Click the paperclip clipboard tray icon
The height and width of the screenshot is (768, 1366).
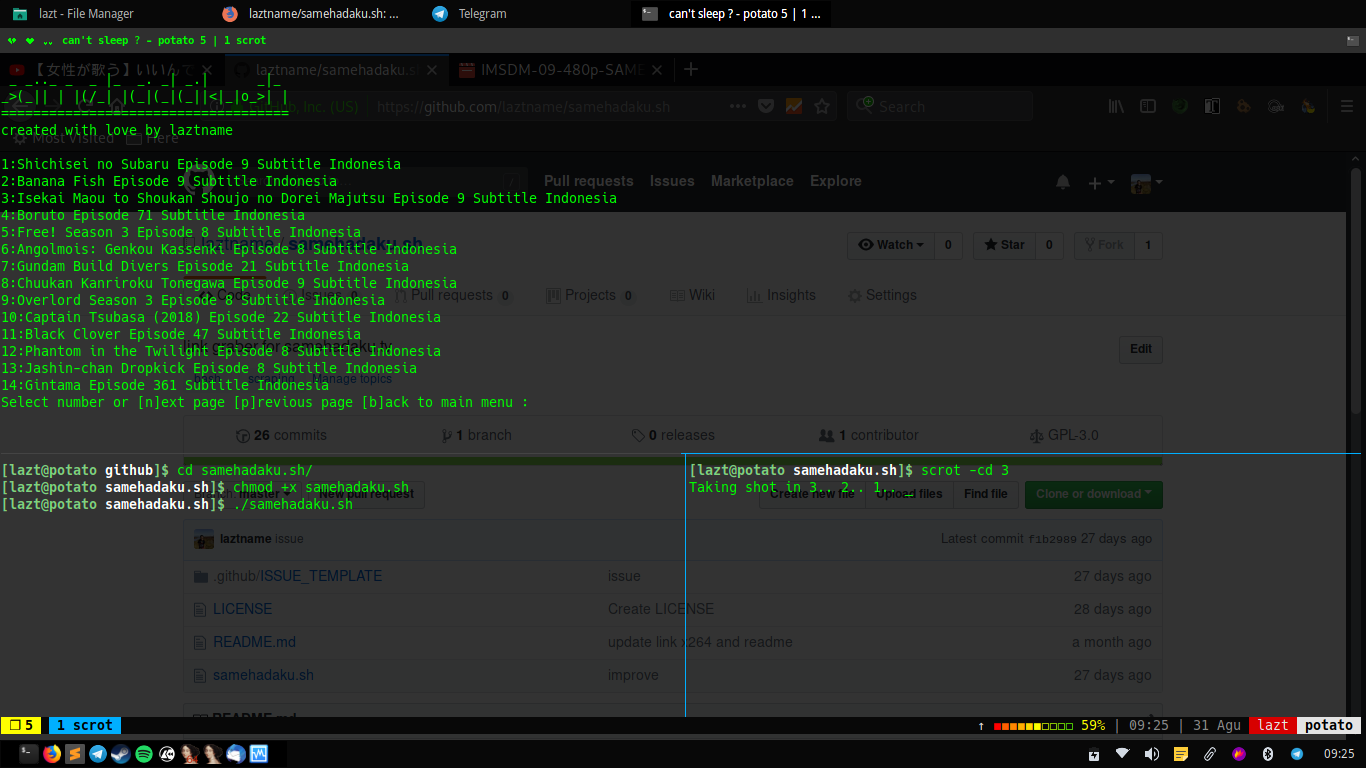(1210, 754)
